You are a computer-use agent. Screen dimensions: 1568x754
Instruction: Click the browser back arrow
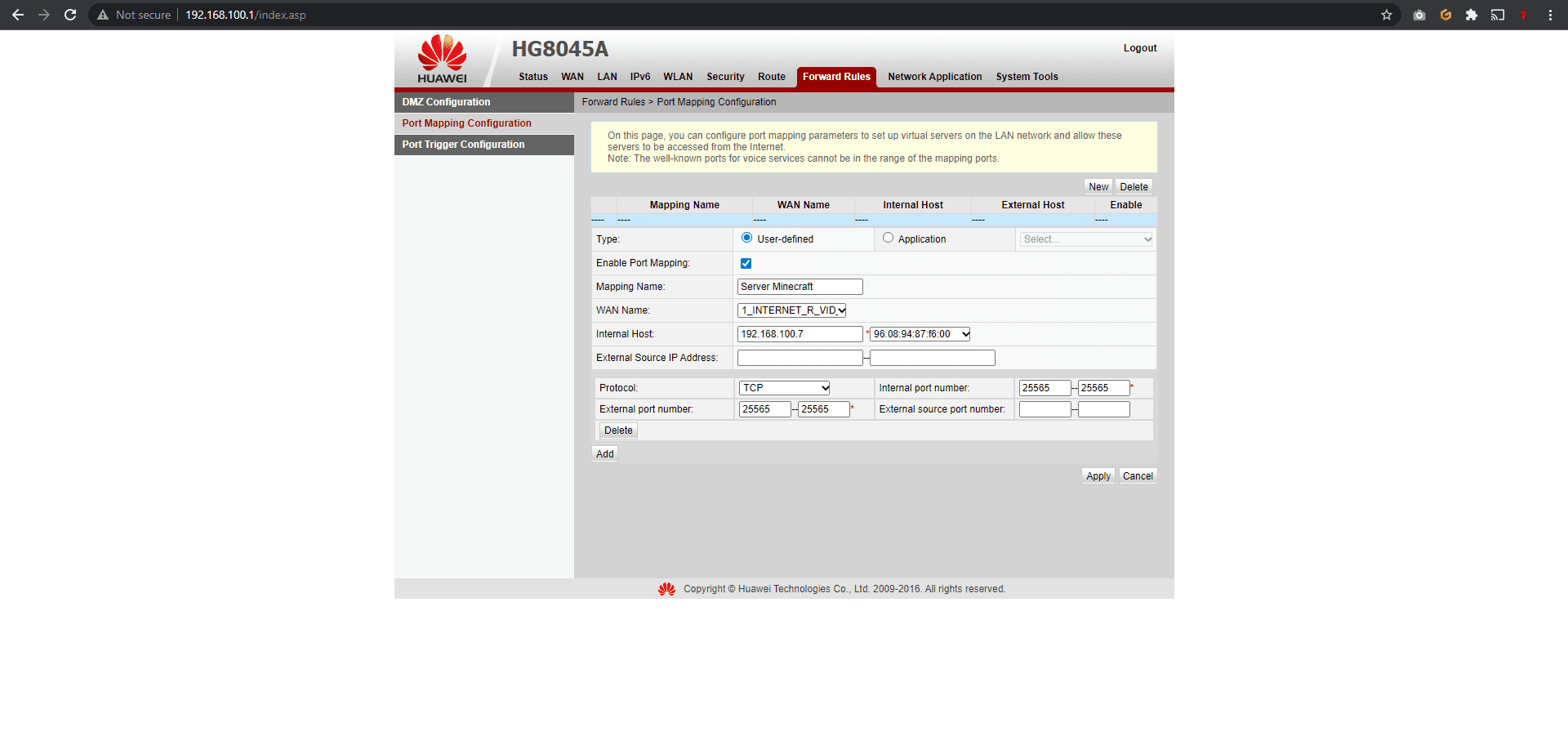[x=18, y=15]
